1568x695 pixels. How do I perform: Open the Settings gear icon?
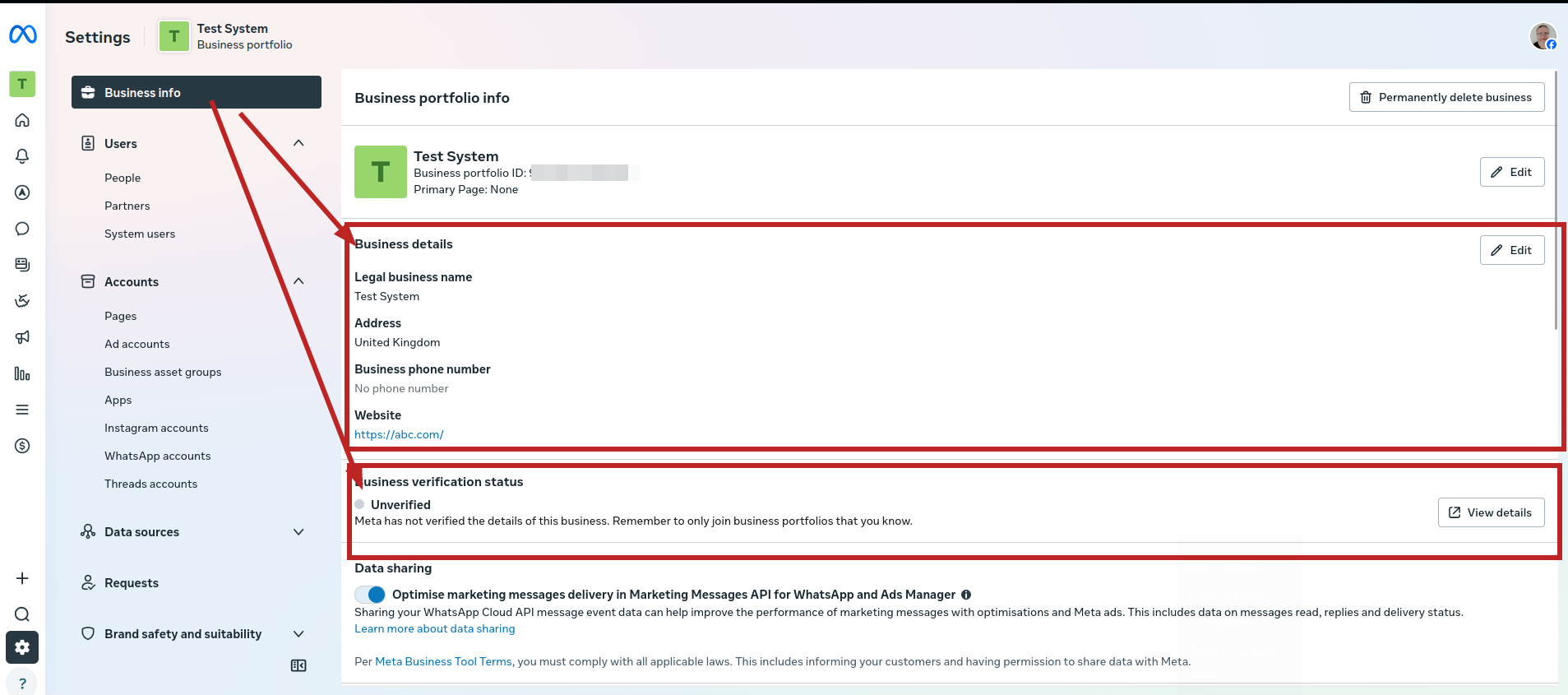coord(22,647)
